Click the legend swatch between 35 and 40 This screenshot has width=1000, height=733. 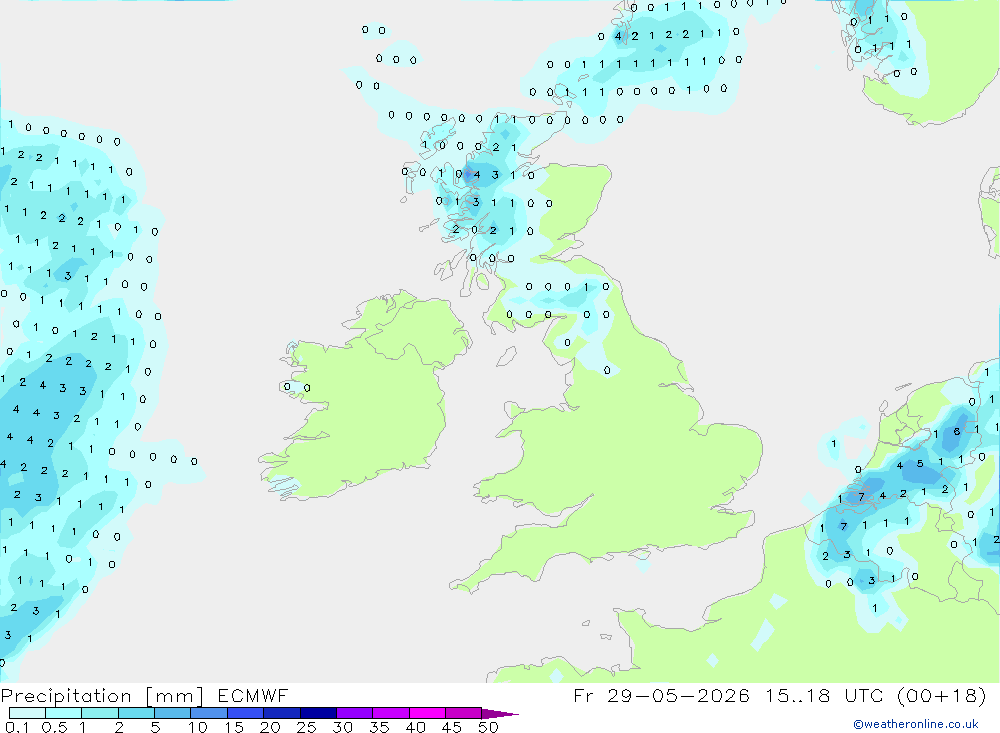(390, 713)
